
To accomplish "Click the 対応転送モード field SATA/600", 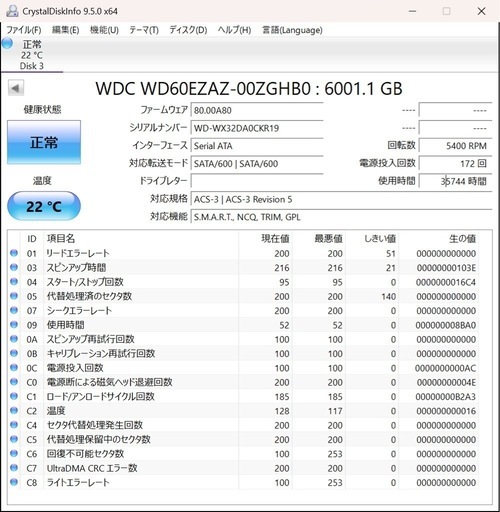I will point(257,164).
